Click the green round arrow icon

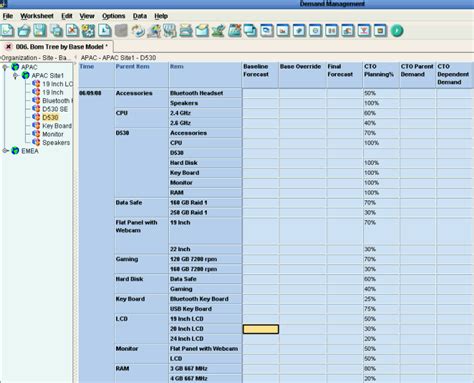tap(397, 31)
